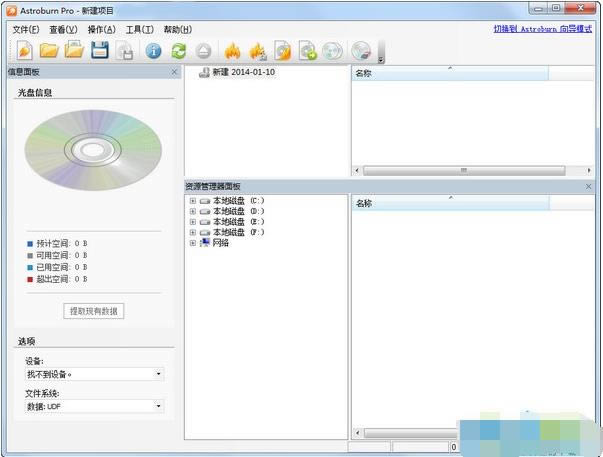
Task: Click the open image file folder icon
Action: (74, 50)
